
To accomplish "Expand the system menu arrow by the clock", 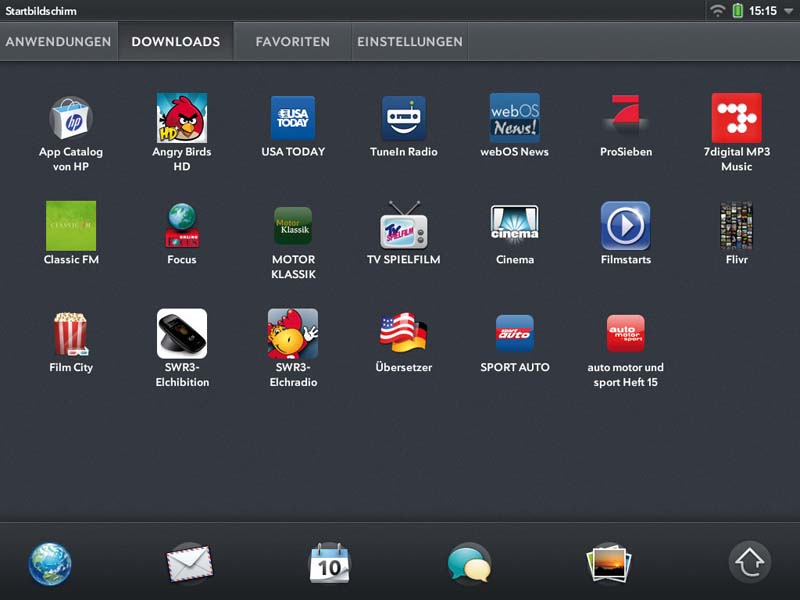I will [788, 11].
